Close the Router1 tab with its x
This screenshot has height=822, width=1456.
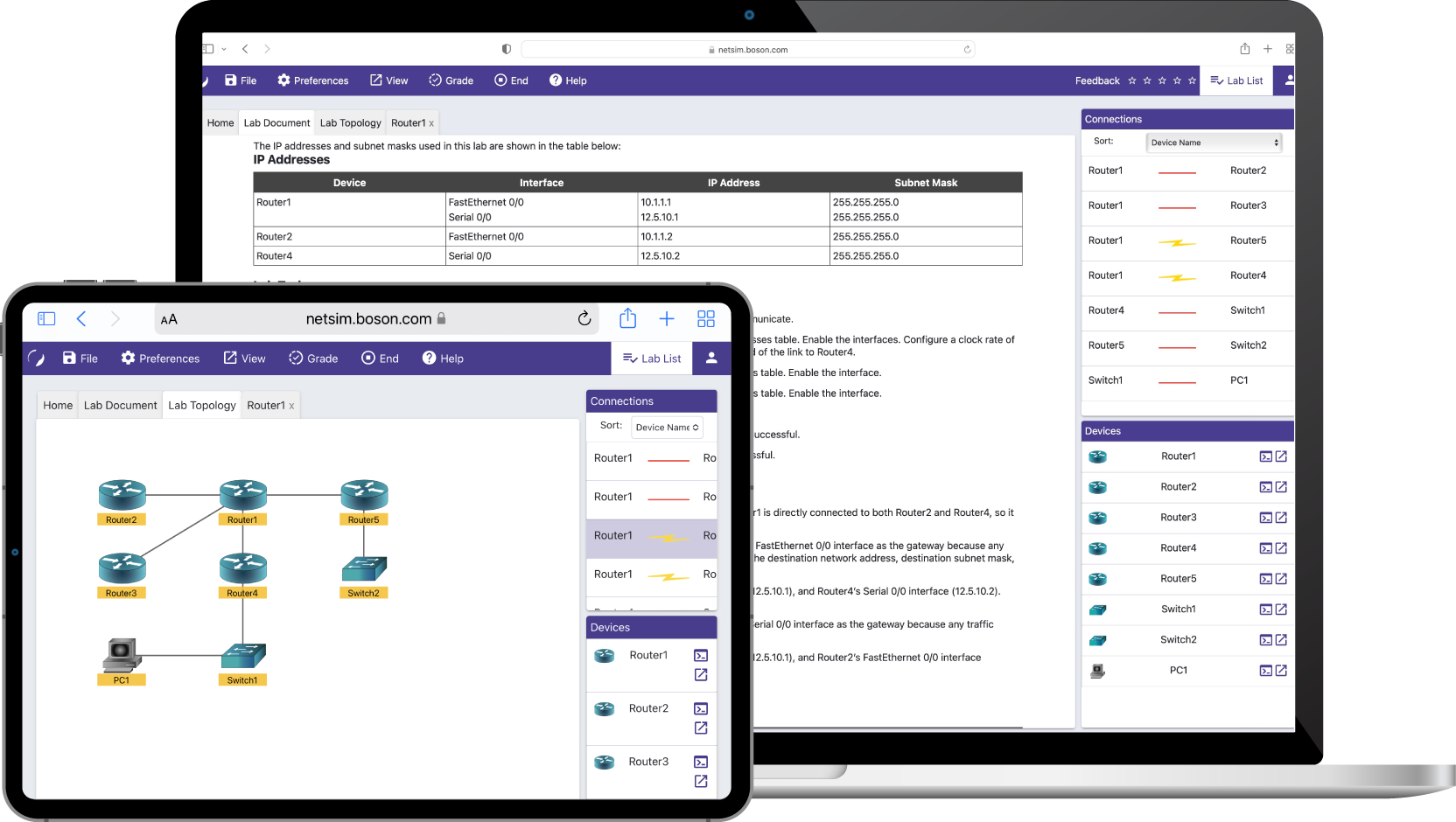(430, 122)
